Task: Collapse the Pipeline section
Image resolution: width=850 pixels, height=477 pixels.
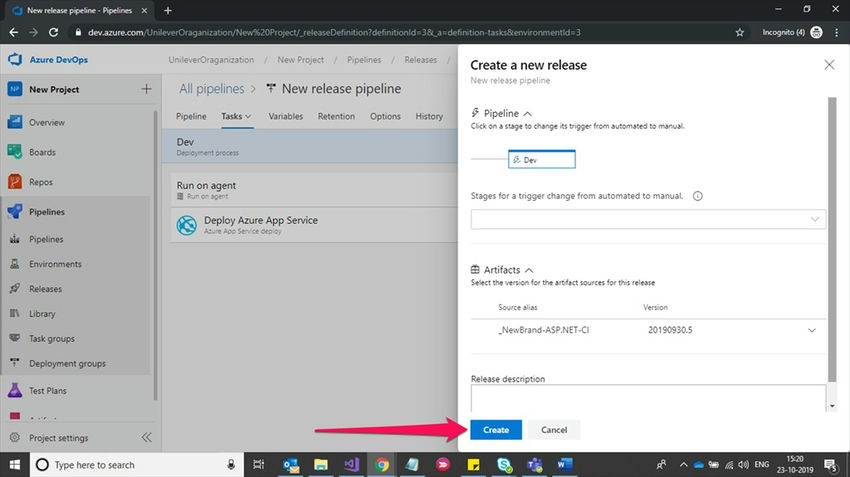Action: click(x=527, y=113)
